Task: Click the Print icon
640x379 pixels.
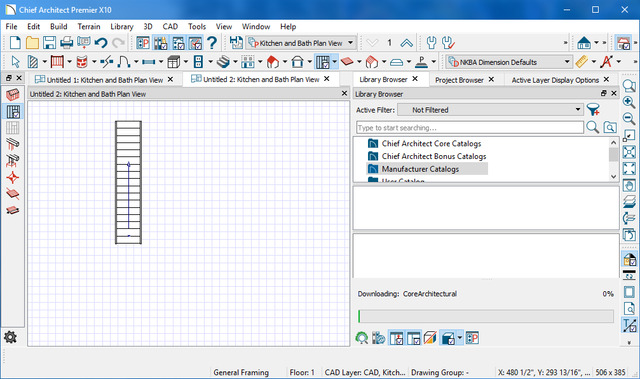Action: tap(67, 43)
